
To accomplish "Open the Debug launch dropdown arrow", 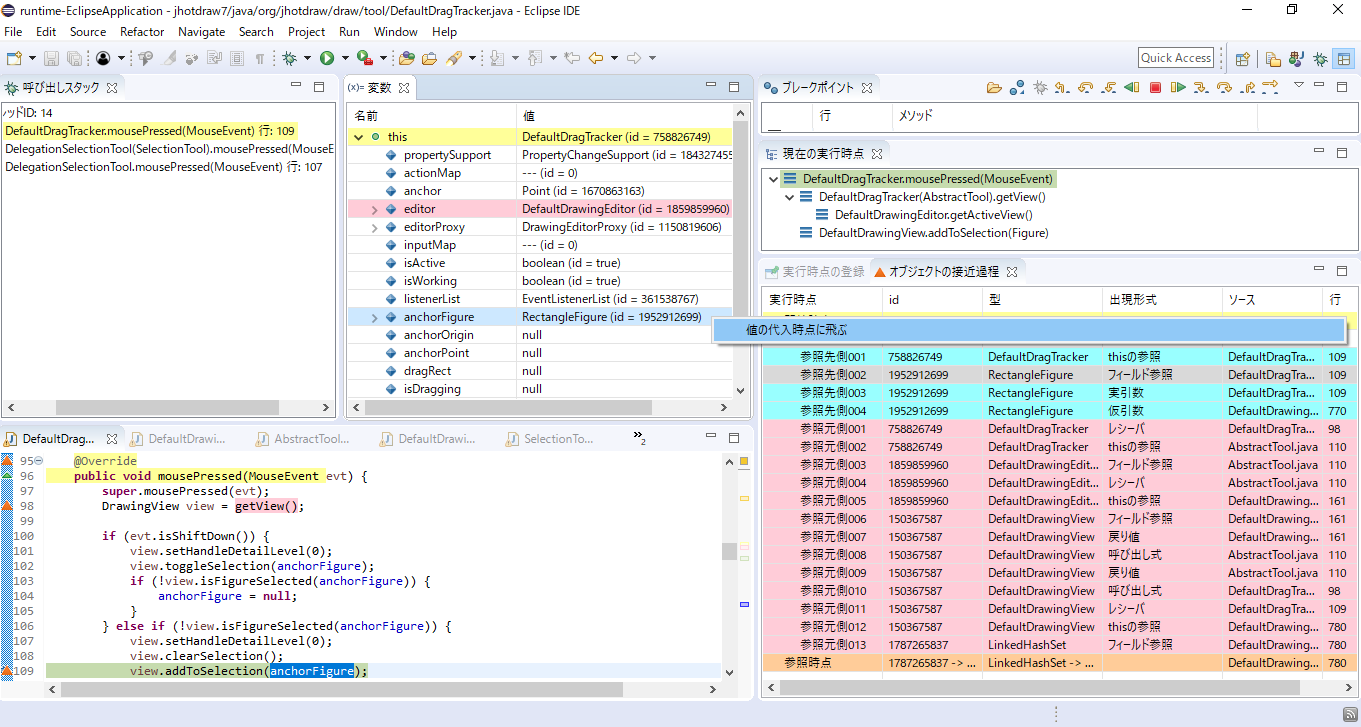I will [307, 59].
